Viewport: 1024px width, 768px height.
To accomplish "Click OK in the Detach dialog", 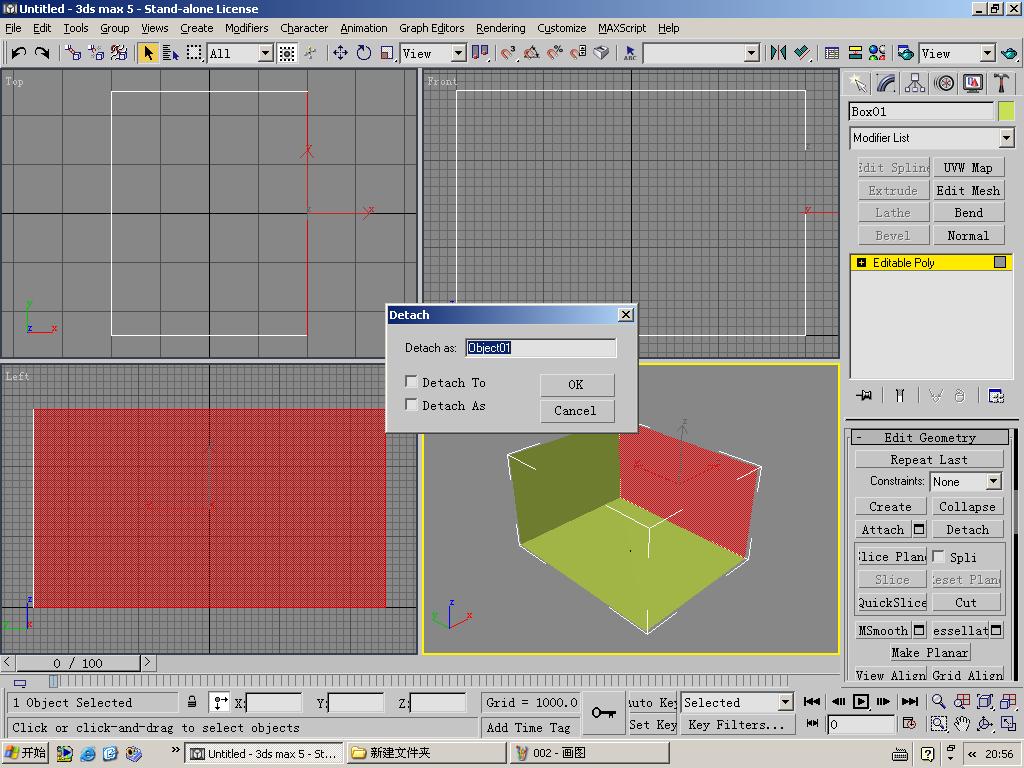I will point(576,385).
